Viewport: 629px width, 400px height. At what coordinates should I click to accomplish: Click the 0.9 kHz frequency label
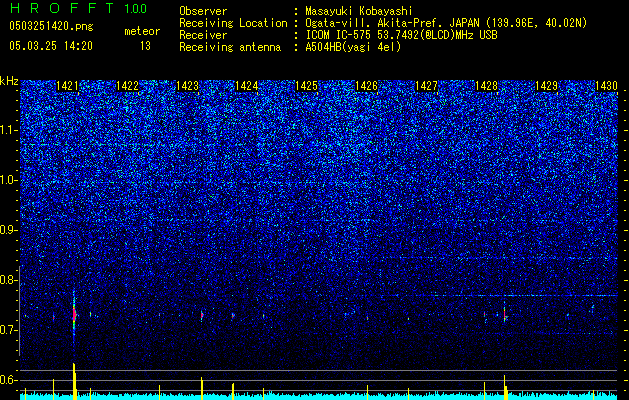9,230
